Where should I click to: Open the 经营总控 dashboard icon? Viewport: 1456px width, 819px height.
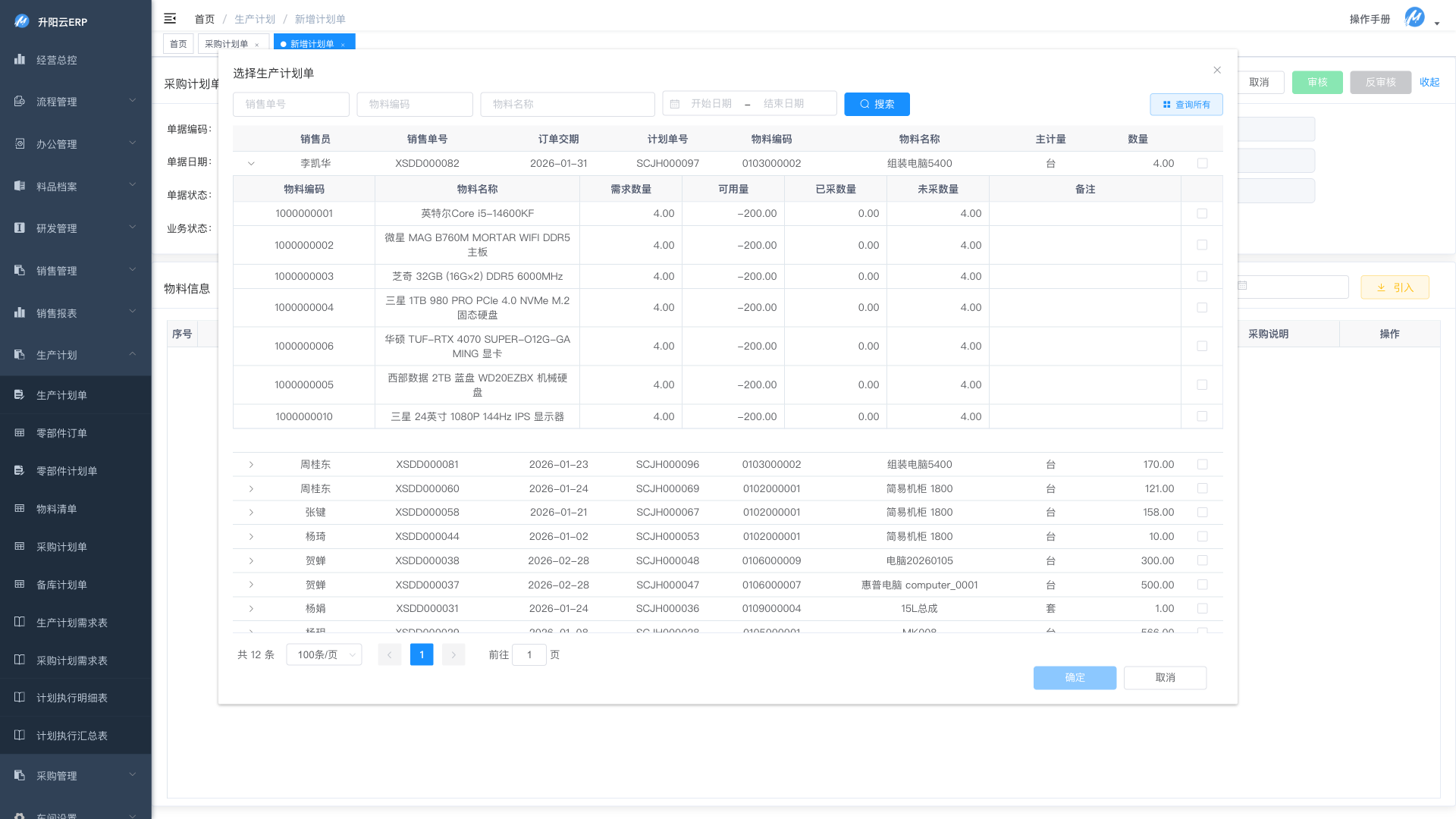[20, 59]
